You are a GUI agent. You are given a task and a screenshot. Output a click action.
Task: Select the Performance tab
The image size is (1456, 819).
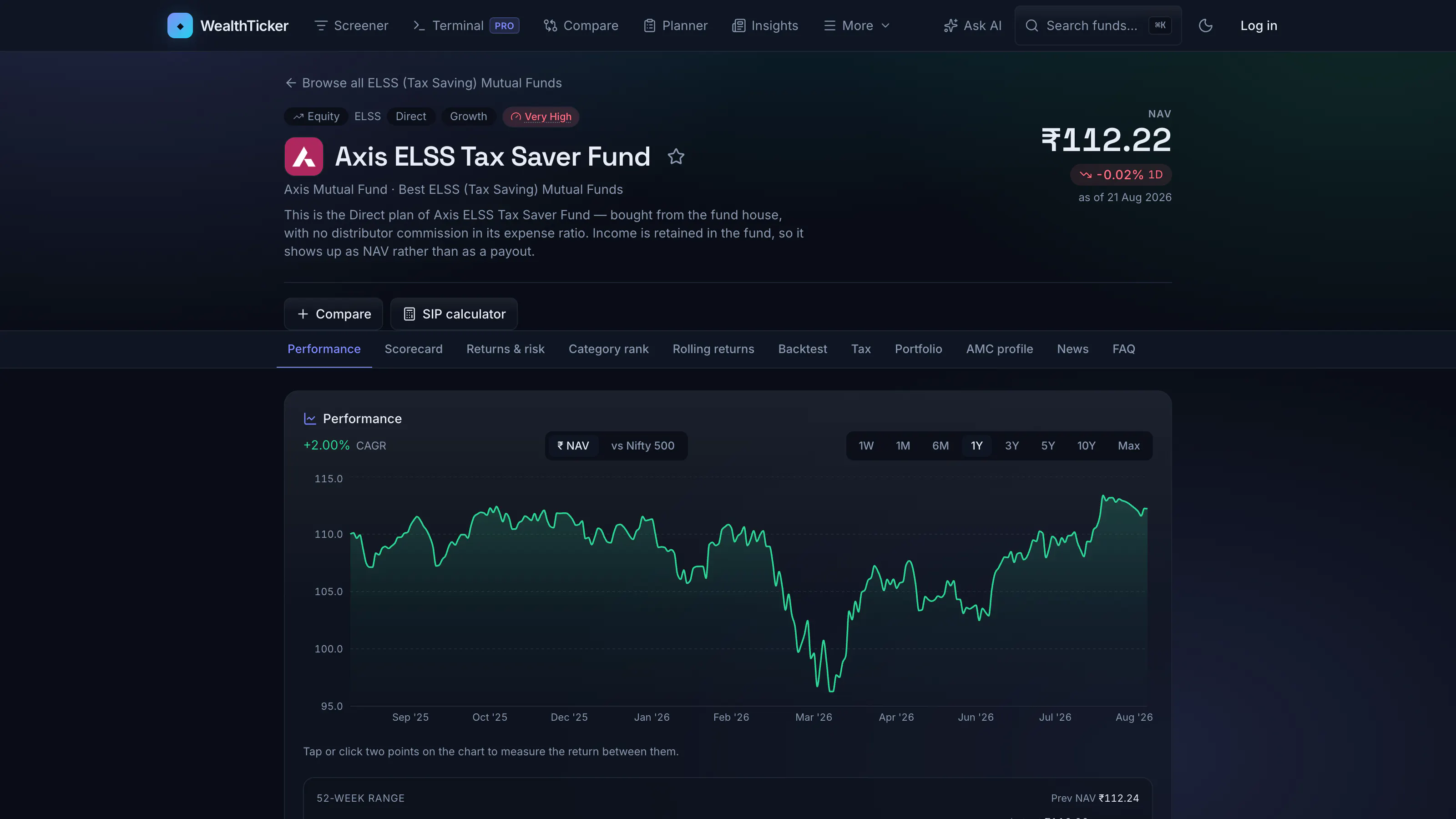point(324,349)
